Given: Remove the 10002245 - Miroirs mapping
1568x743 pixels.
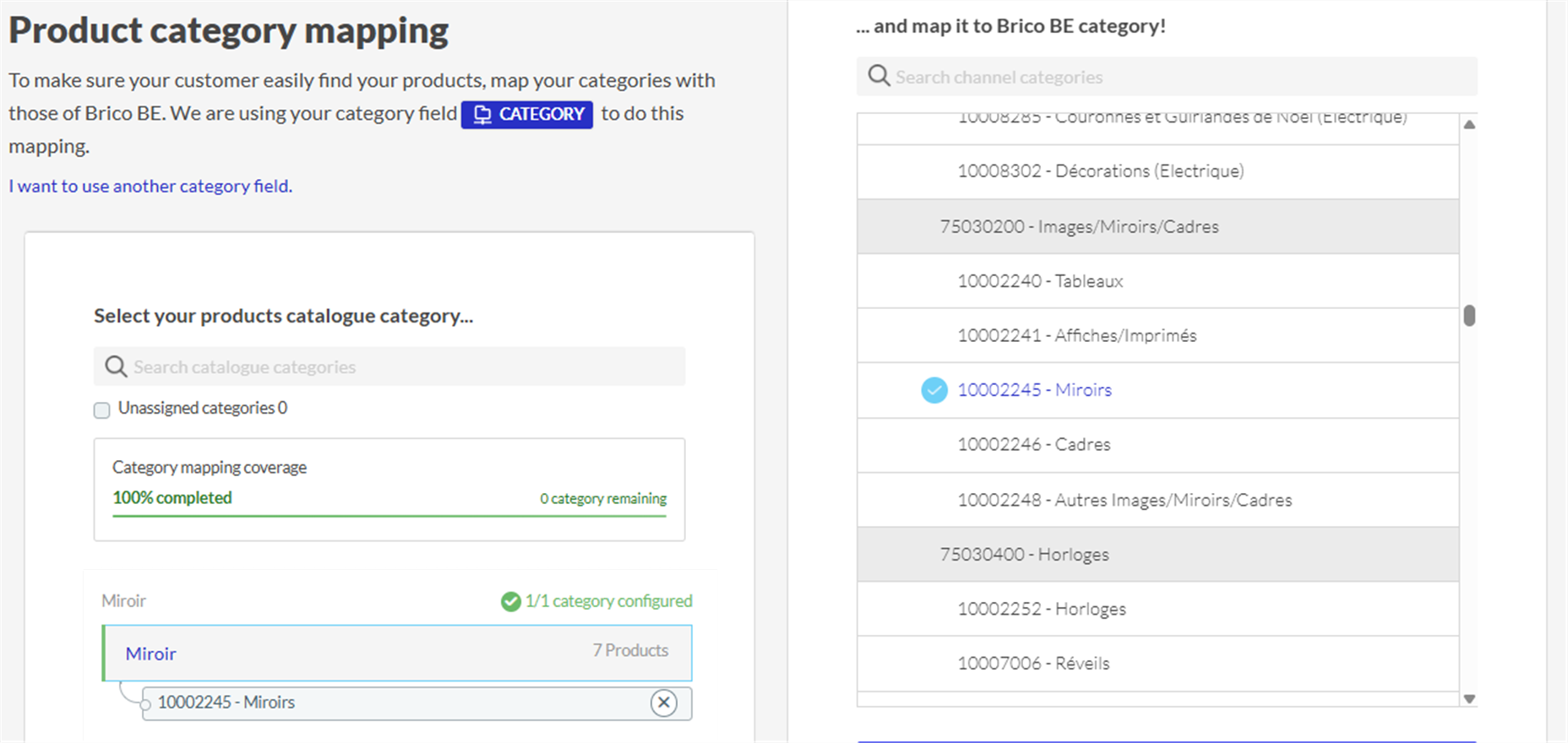Looking at the screenshot, I should click(x=663, y=702).
